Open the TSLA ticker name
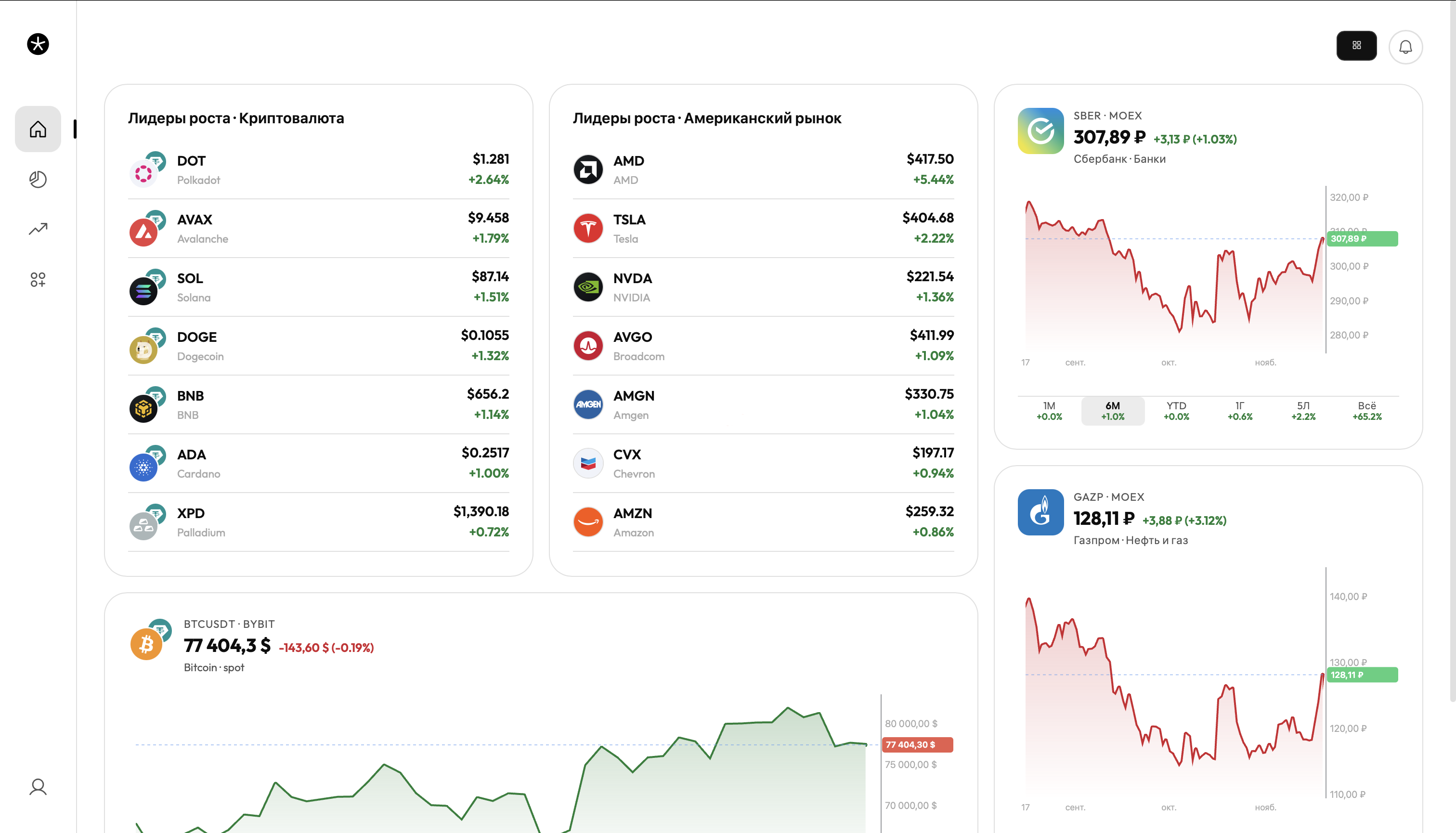 629,220
